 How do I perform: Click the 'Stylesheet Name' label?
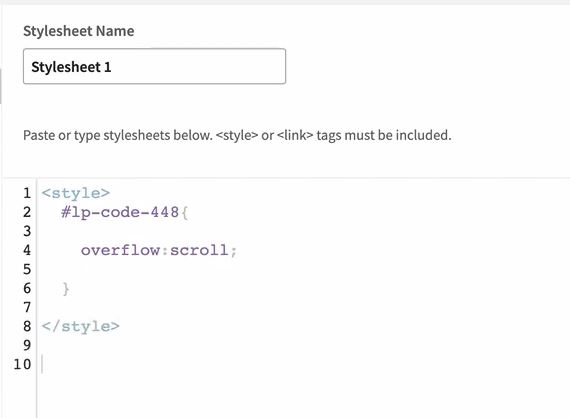pos(79,31)
